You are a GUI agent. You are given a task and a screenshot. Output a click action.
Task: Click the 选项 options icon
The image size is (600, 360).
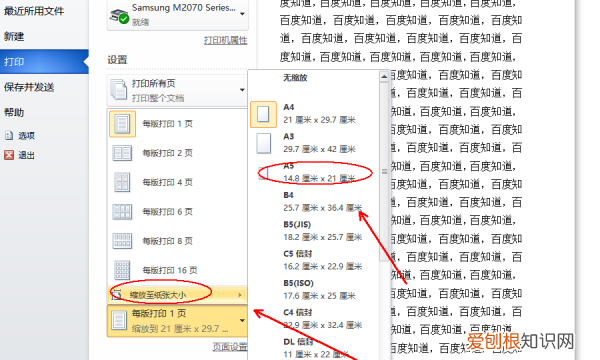pos(9,135)
